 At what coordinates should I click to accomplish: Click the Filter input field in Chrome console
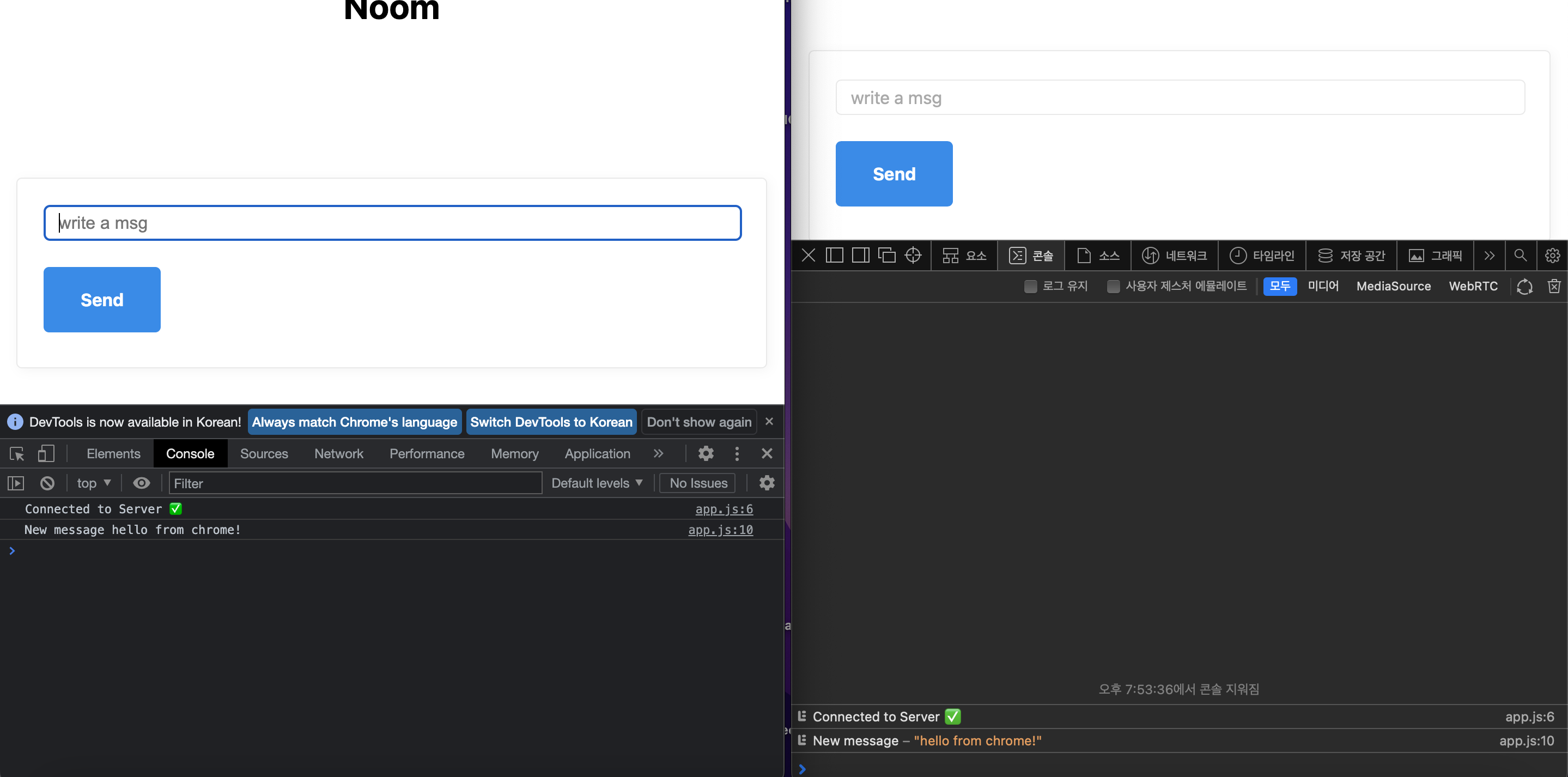tap(355, 483)
